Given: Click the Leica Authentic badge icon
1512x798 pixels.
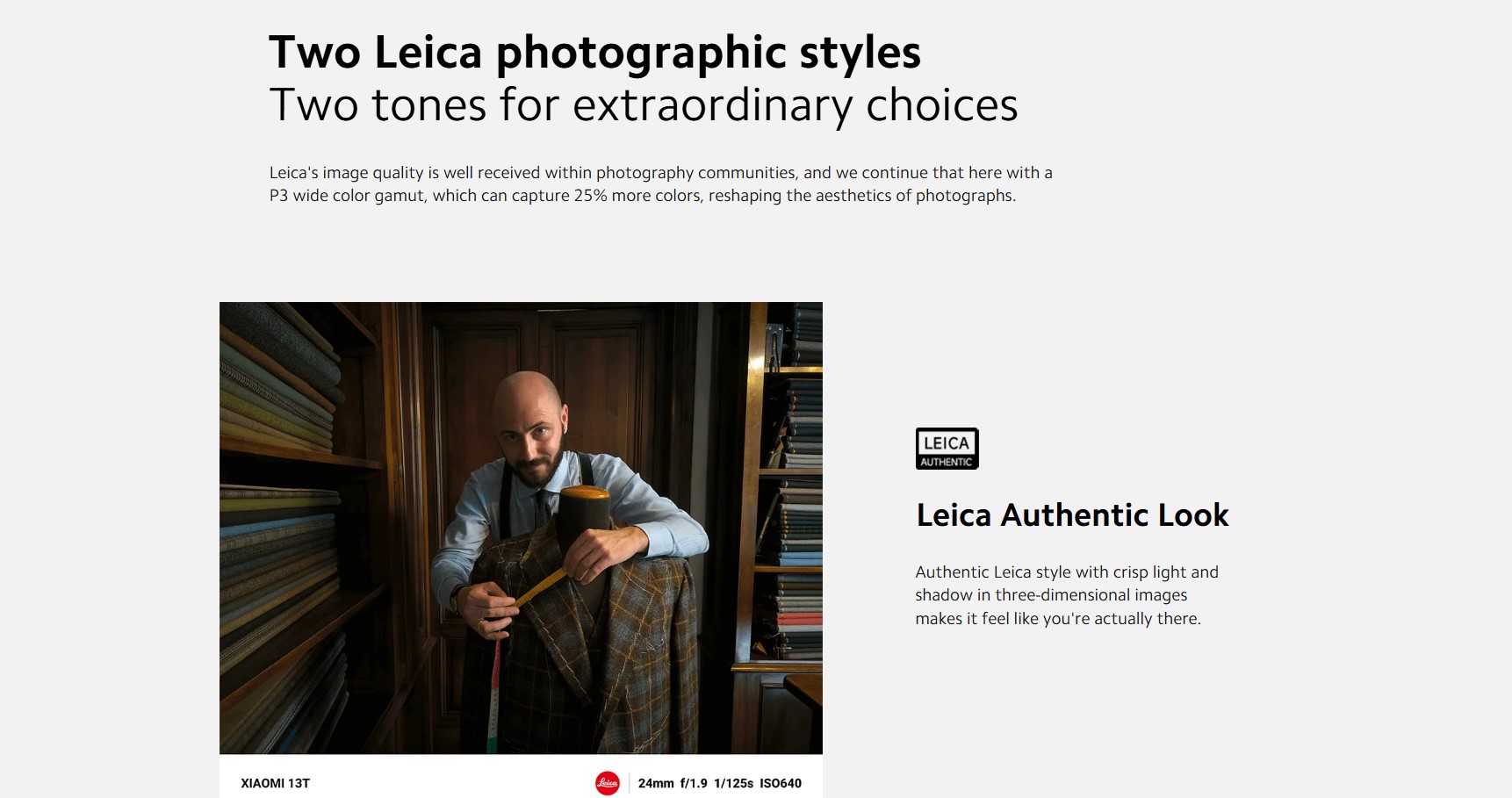Looking at the screenshot, I should pos(947,449).
